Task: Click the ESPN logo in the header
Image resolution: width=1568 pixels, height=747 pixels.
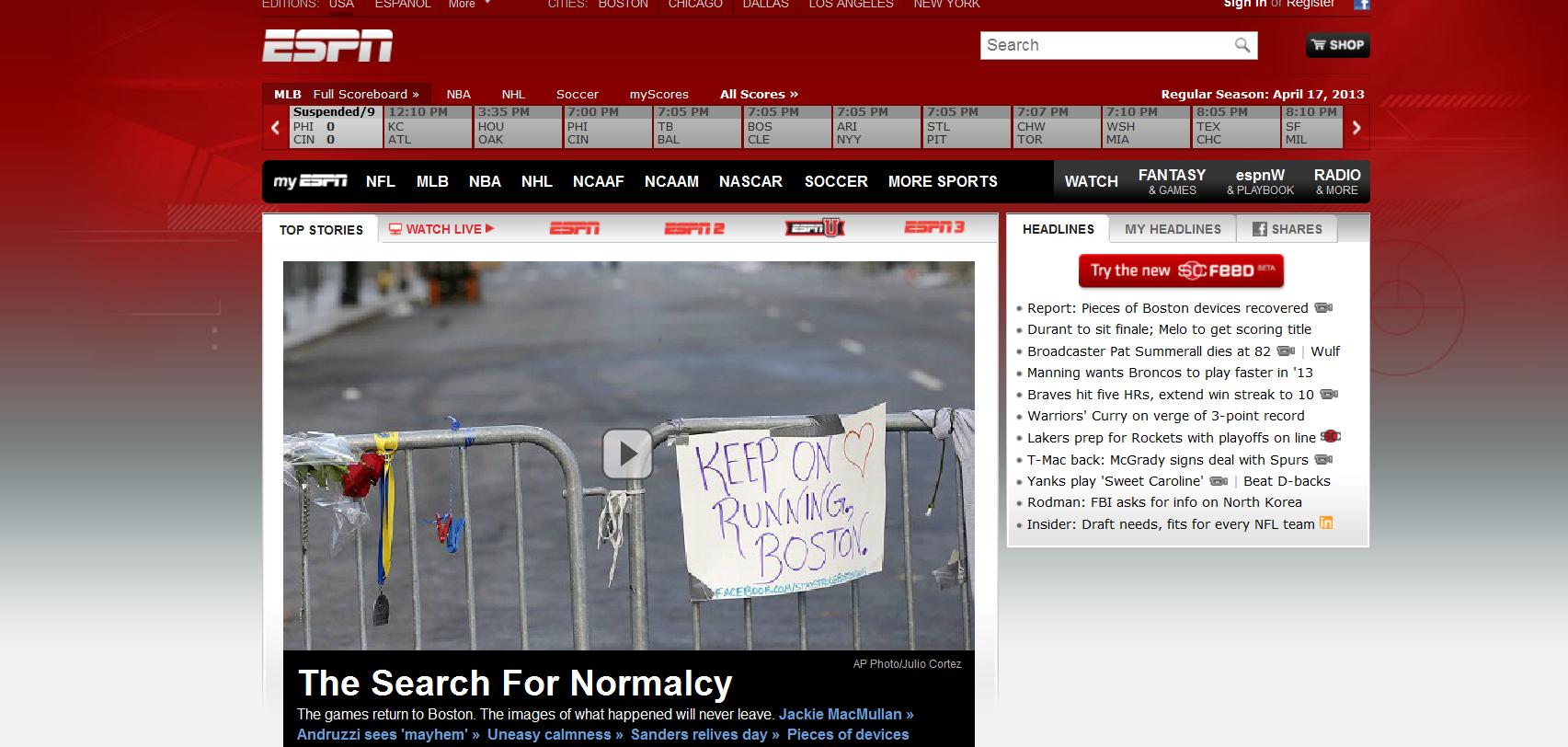Action: [x=327, y=45]
